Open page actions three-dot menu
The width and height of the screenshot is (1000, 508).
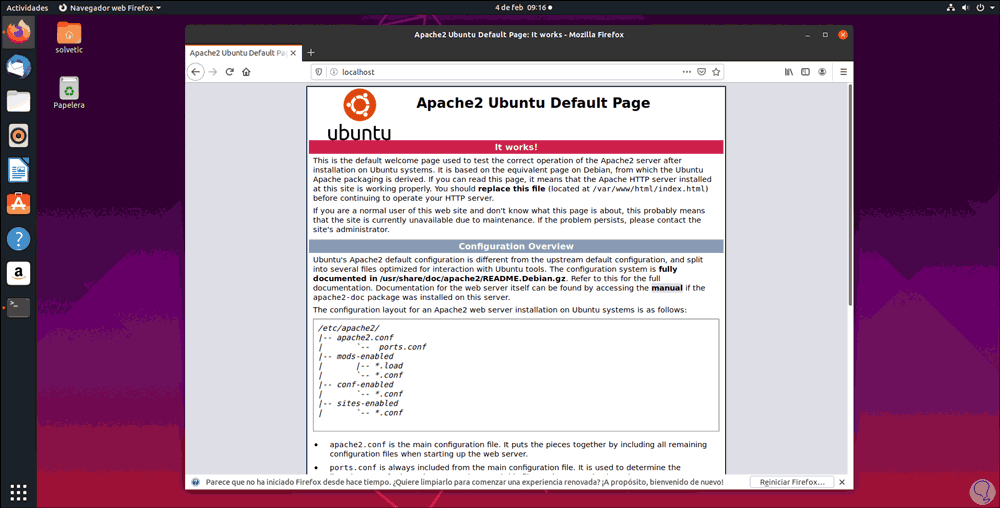686,72
